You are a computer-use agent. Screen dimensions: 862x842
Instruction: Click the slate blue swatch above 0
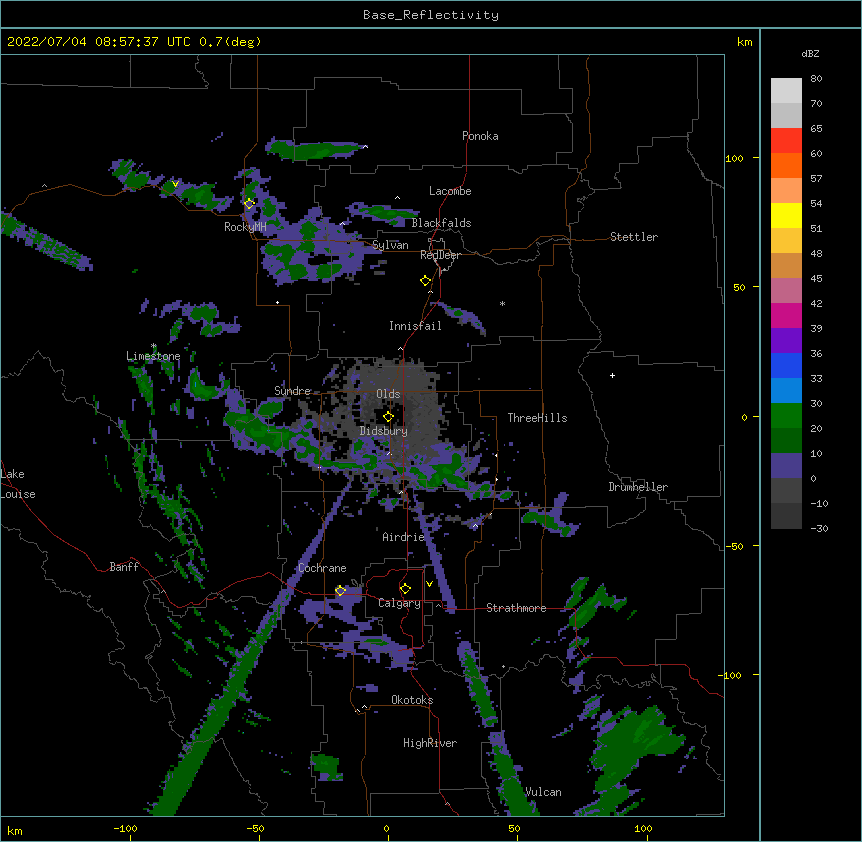(786, 466)
